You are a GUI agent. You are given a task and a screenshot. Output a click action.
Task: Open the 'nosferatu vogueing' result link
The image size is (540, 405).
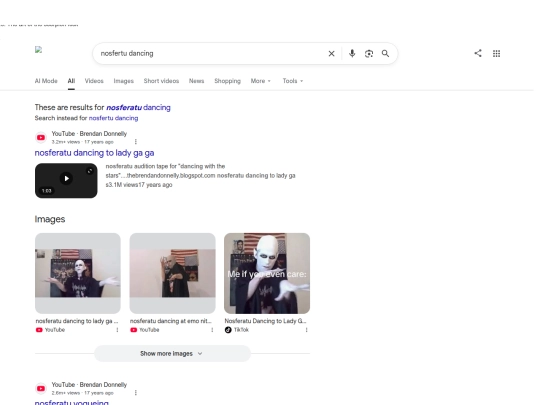click(72, 402)
